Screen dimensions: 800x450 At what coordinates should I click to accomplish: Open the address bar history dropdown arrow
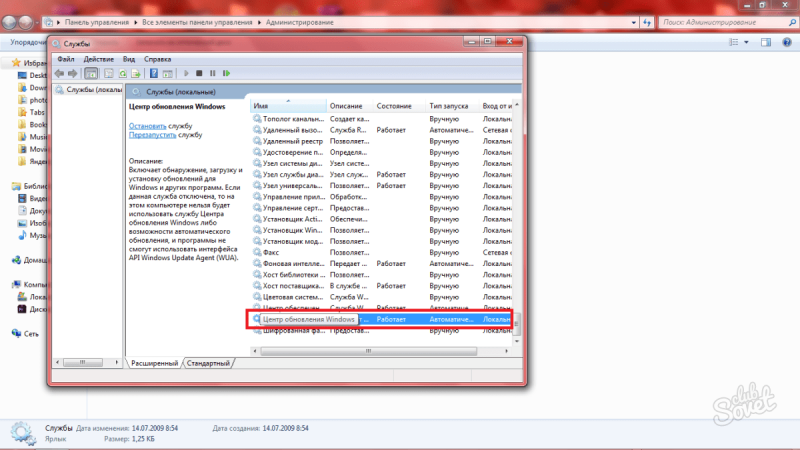pos(634,22)
